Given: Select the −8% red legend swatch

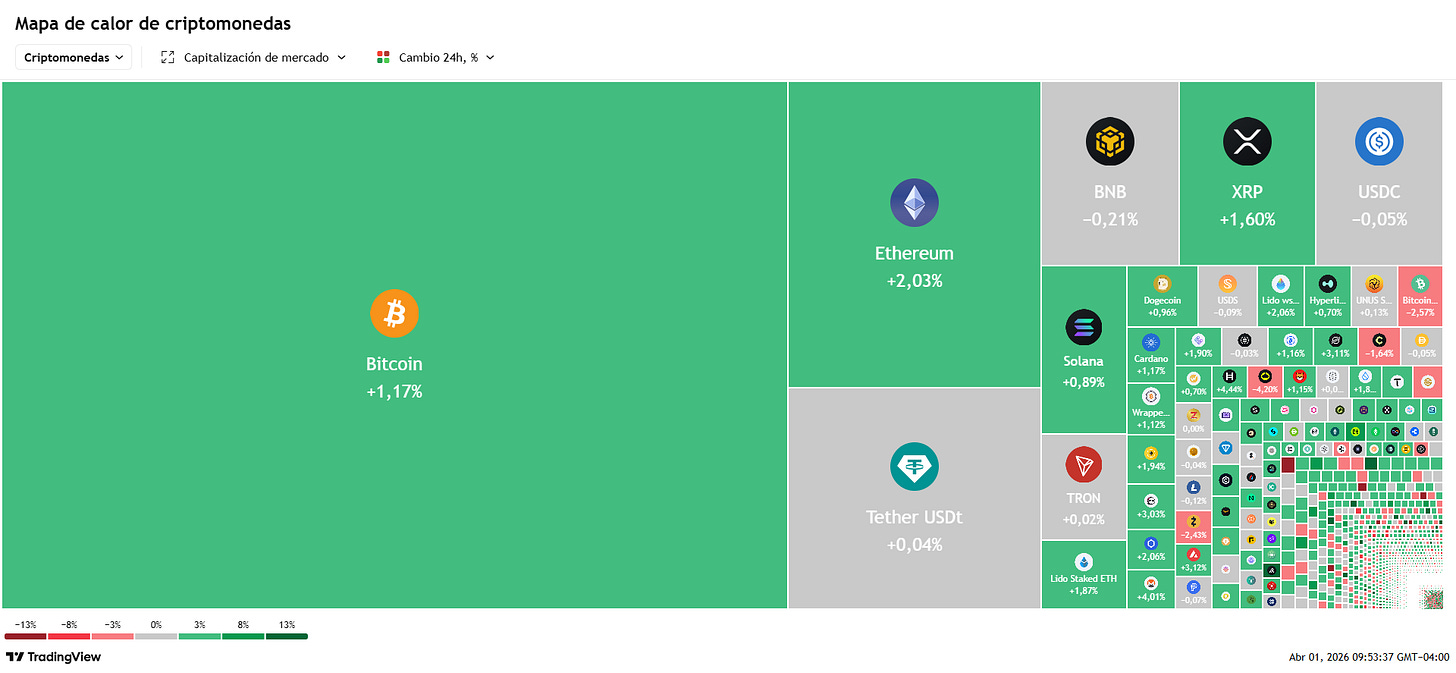Looking at the screenshot, I should coord(69,636).
